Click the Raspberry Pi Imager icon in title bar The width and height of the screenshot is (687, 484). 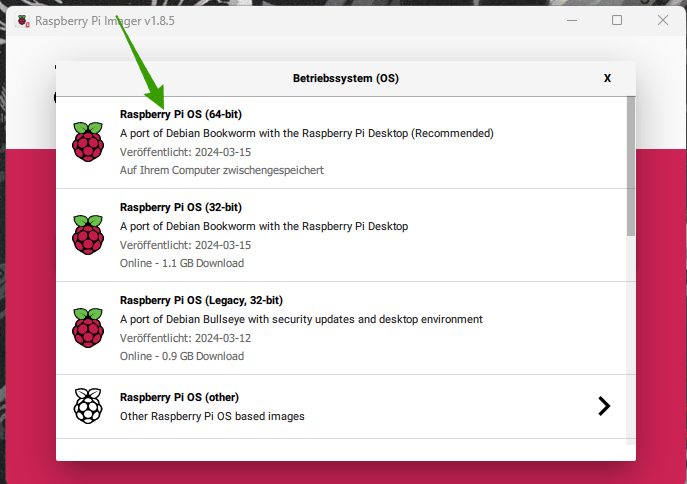click(x=23, y=21)
